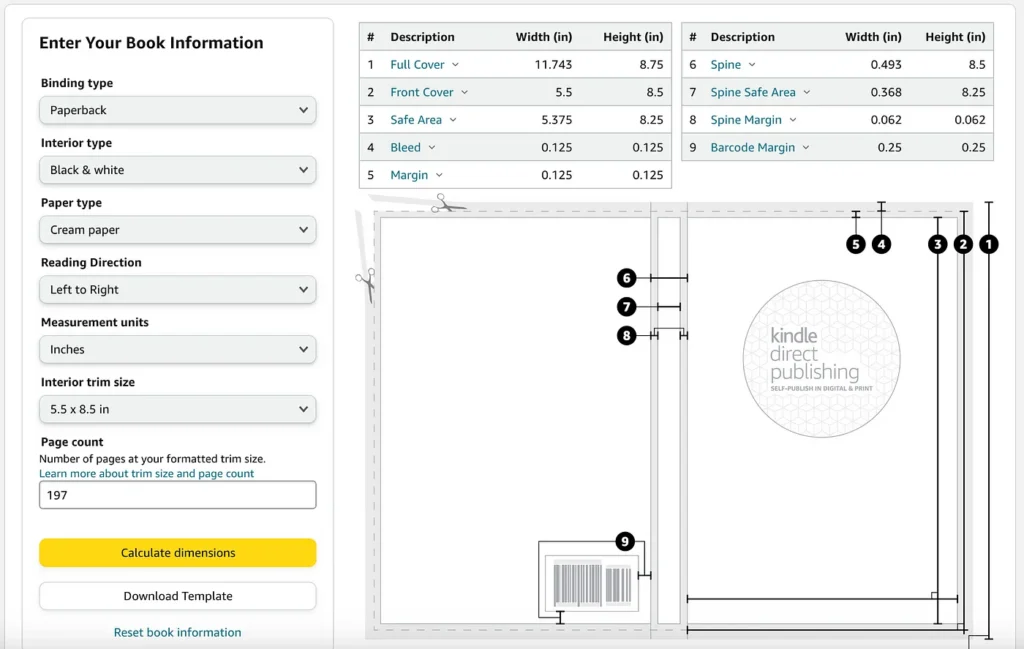This screenshot has height=649, width=1024.
Task: Expand the Spine row description
Action: 733,65
